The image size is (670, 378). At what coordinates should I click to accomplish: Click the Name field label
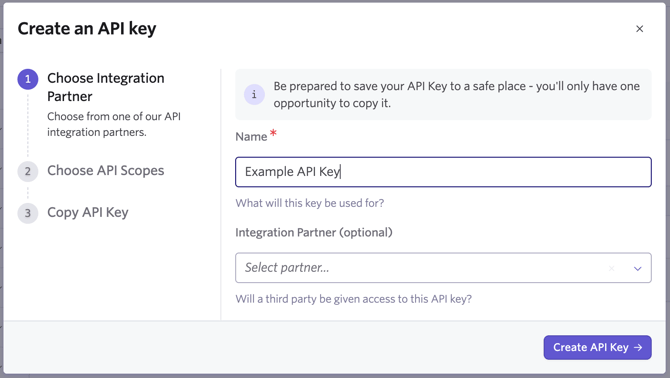coord(251,137)
